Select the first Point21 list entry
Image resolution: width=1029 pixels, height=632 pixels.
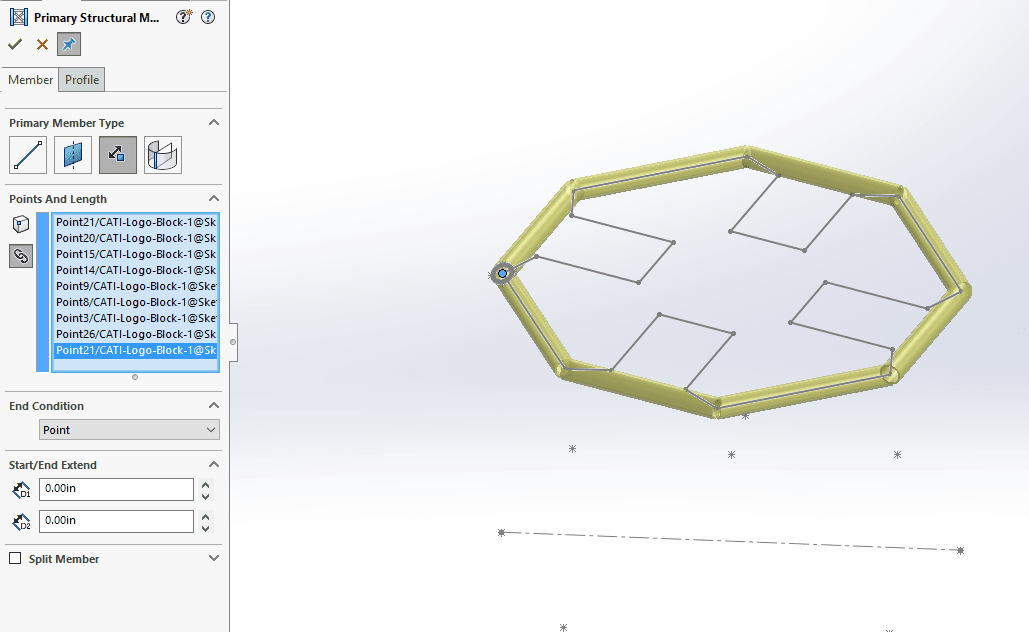tap(136, 222)
